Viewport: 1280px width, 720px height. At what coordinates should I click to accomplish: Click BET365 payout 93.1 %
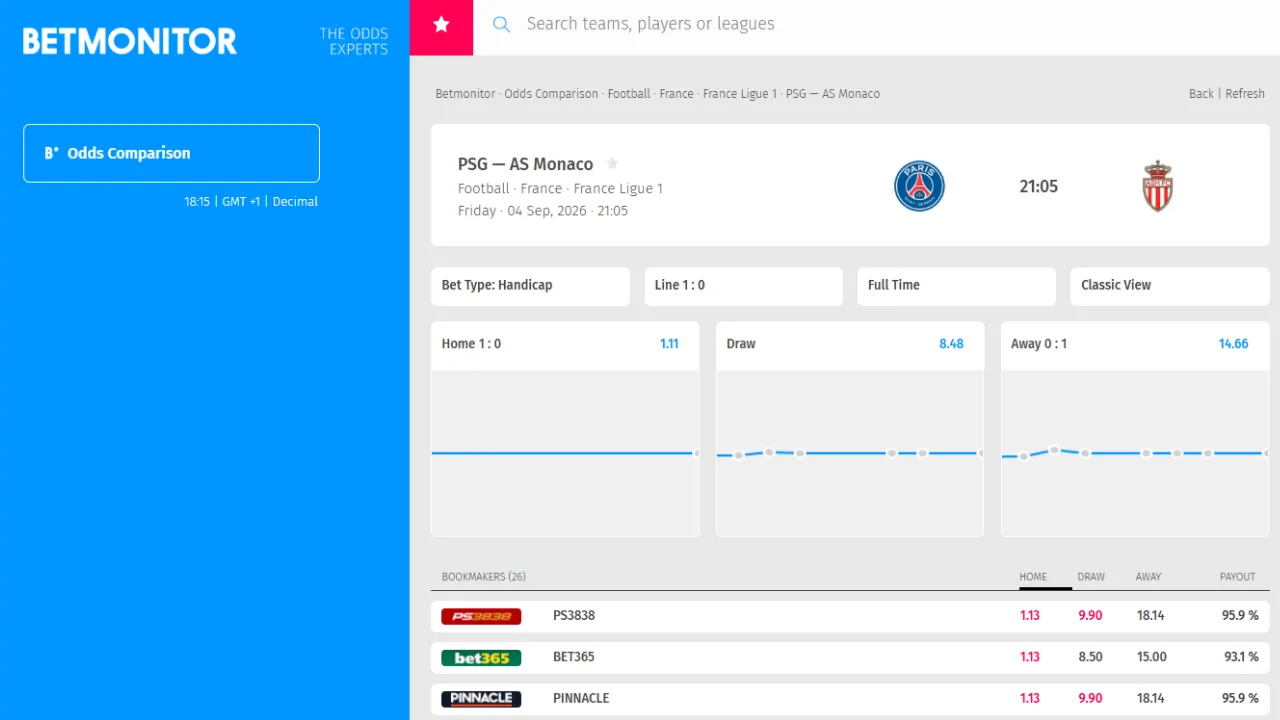[x=1240, y=657]
